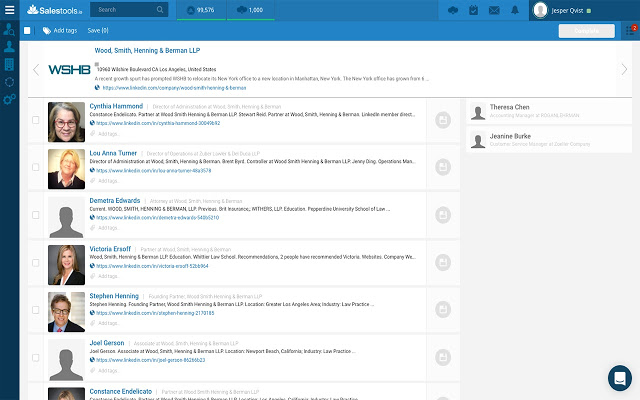Screen dimensions: 640x400
Task: Select Theresa Chen in the side list
Action: pyautogui.click(x=549, y=111)
